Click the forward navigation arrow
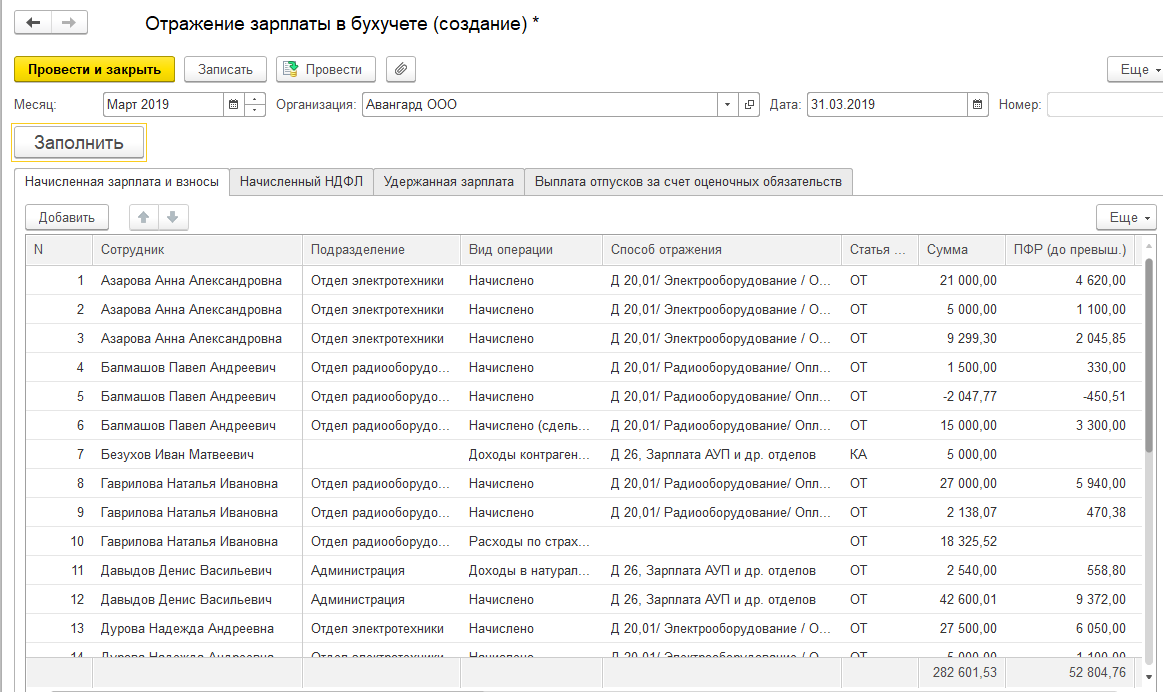This screenshot has width=1163, height=692. (x=68, y=23)
